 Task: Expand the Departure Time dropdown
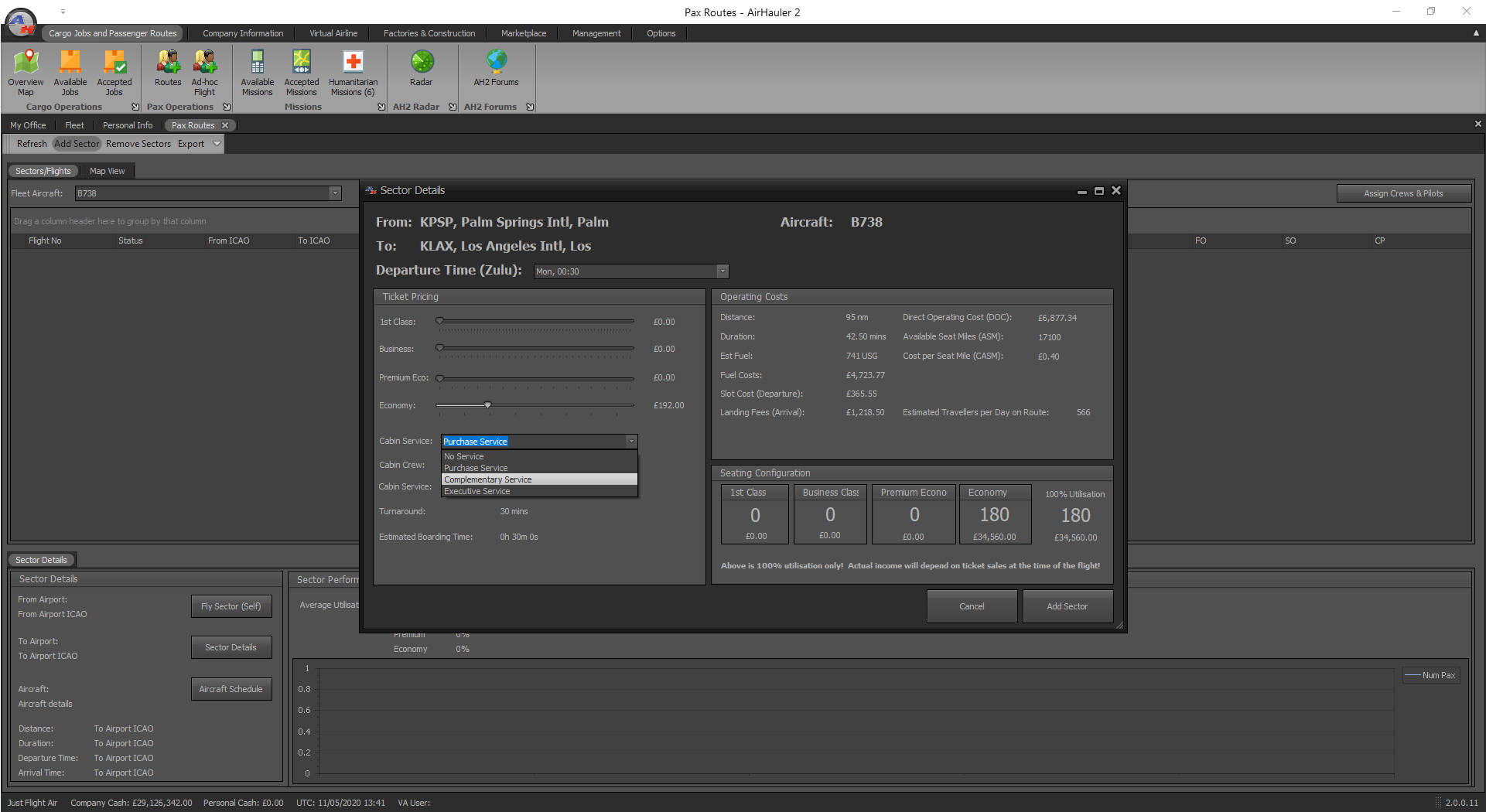(722, 271)
